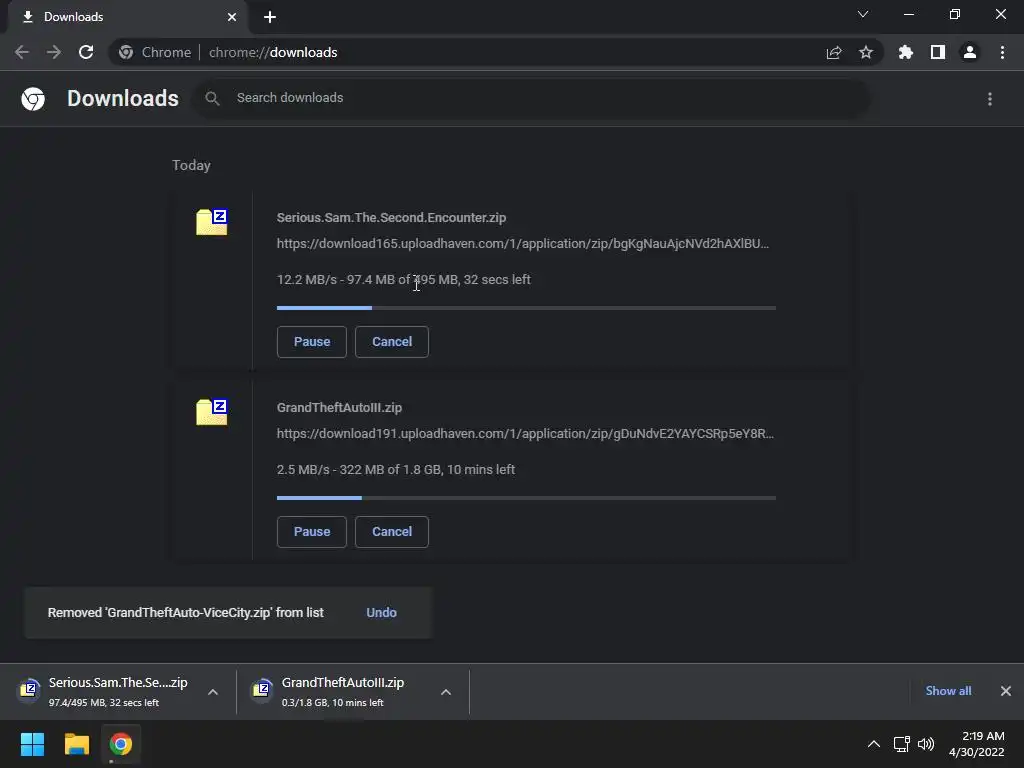Expand options for Serious.Sam shelf item
Viewport: 1024px width, 768px height.
(213, 692)
